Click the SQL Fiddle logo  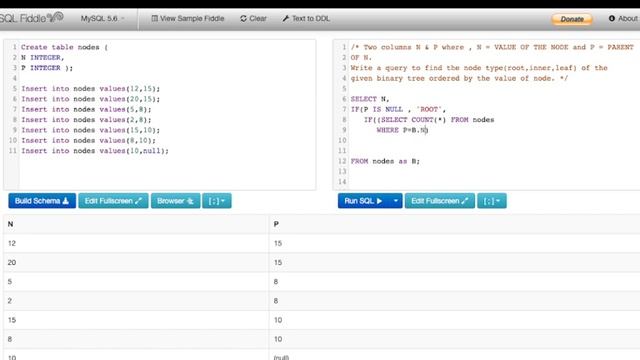pyautogui.click(x=31, y=18)
